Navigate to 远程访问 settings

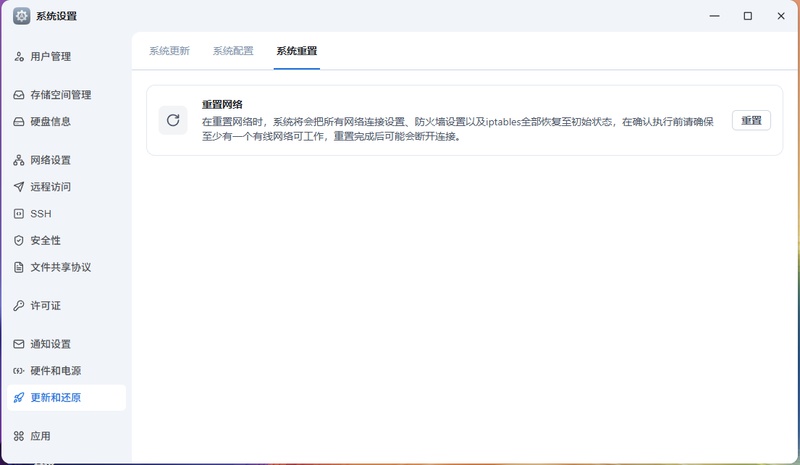[x=66, y=187]
